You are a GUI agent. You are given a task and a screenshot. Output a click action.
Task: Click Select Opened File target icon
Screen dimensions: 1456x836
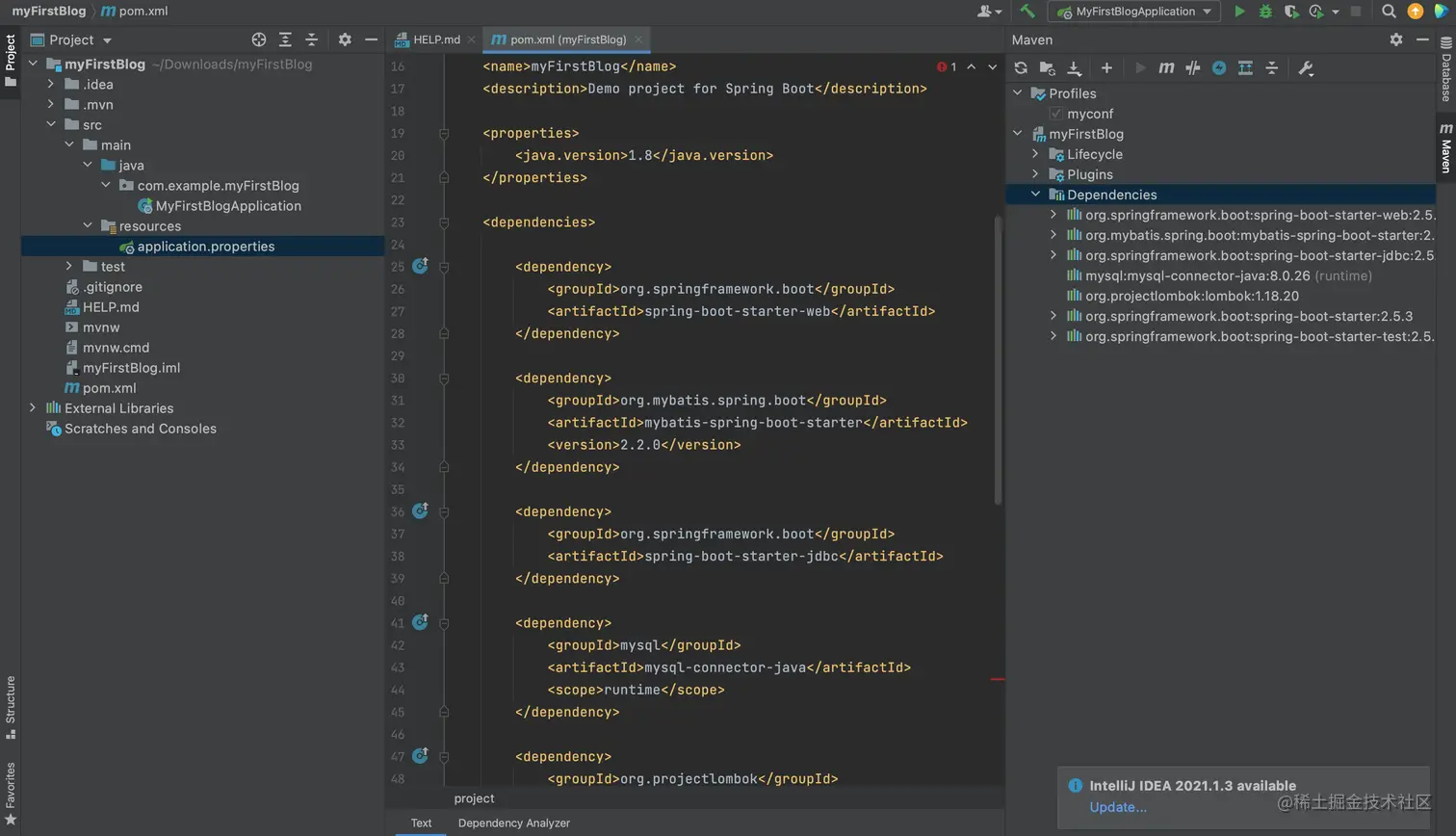[259, 39]
